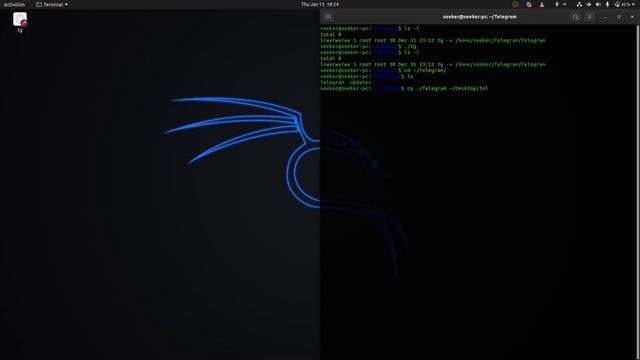Screen dimensions: 640x360
Task: Click the small tray icon left of the dropdown arrow
Action: pos(556,4)
